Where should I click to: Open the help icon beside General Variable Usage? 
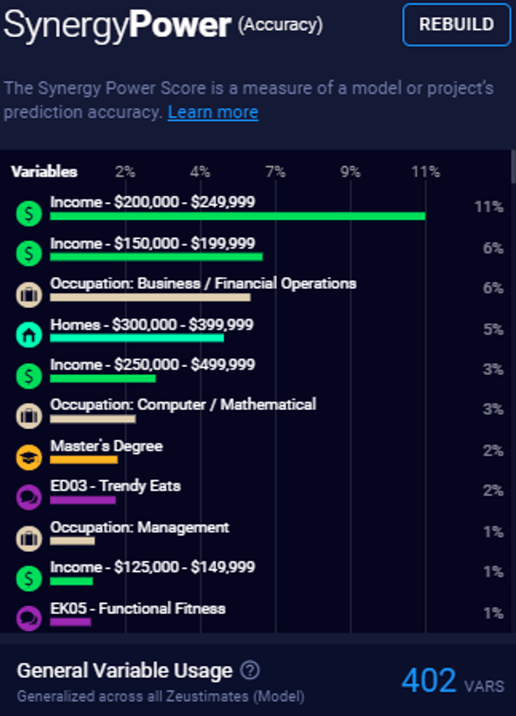250,670
